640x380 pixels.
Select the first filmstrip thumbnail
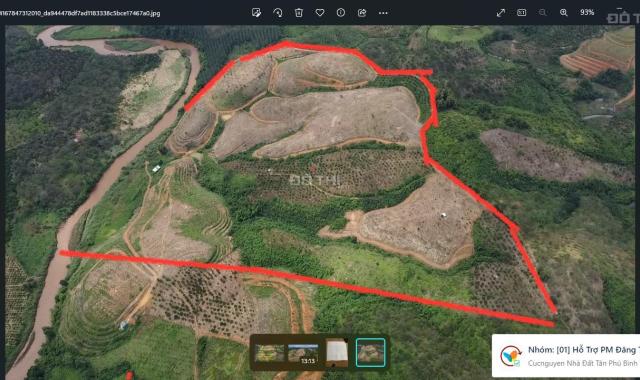coord(269,353)
